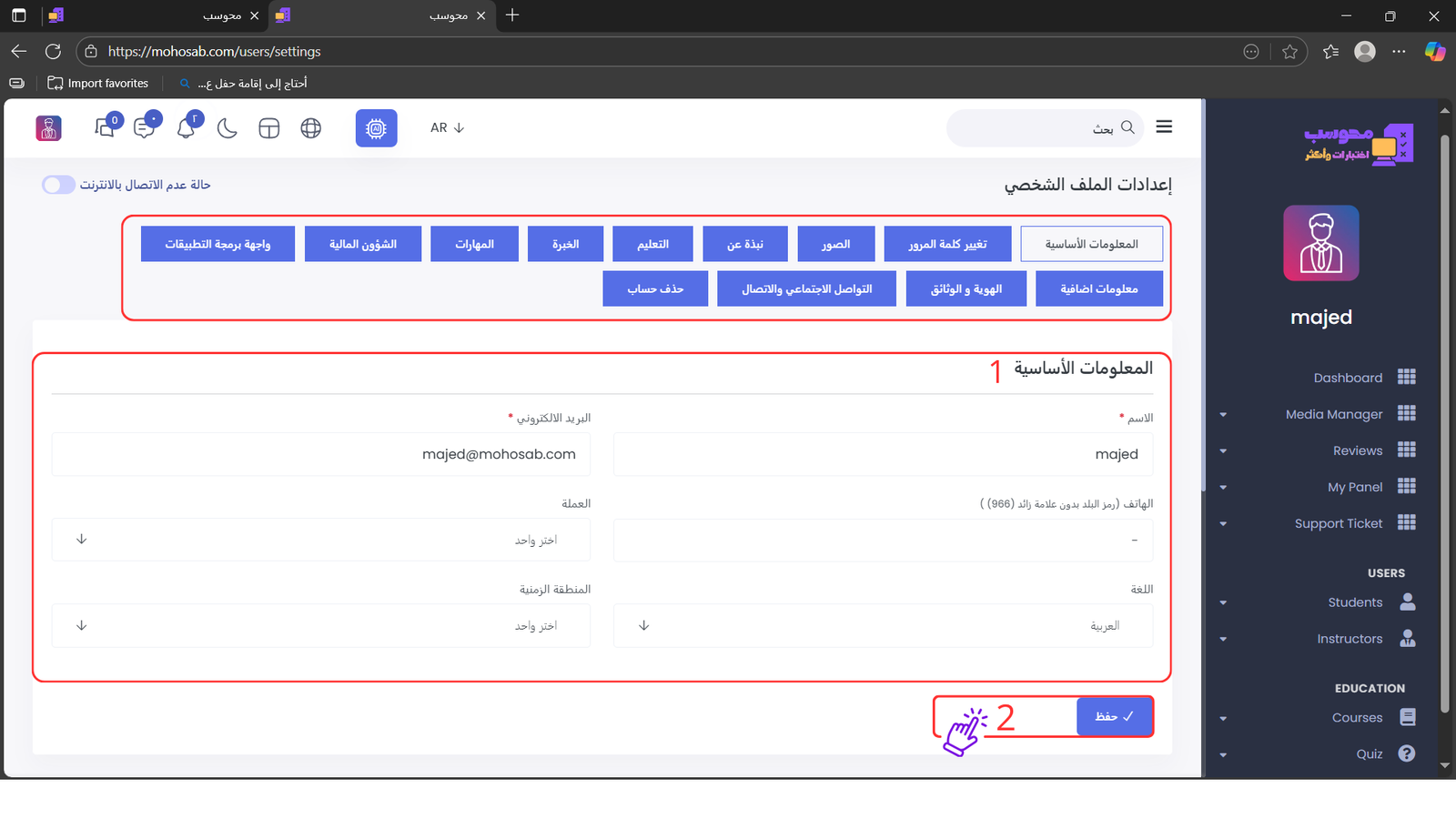This screenshot has height=819, width=1456.
Task: Click the notifications bell icon
Action: tap(187, 128)
